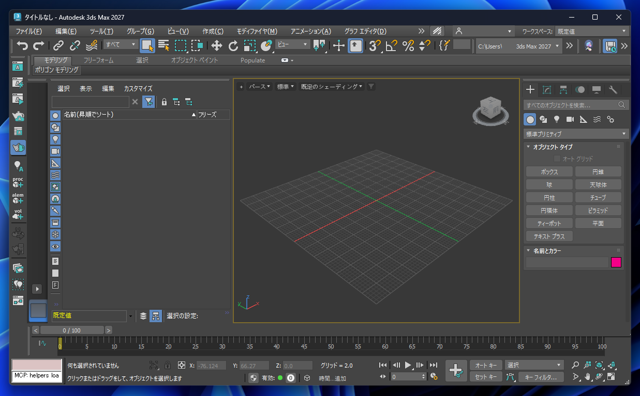Choose the Rectangular Selection Region icon
This screenshot has height=396, width=640.
coord(180,45)
